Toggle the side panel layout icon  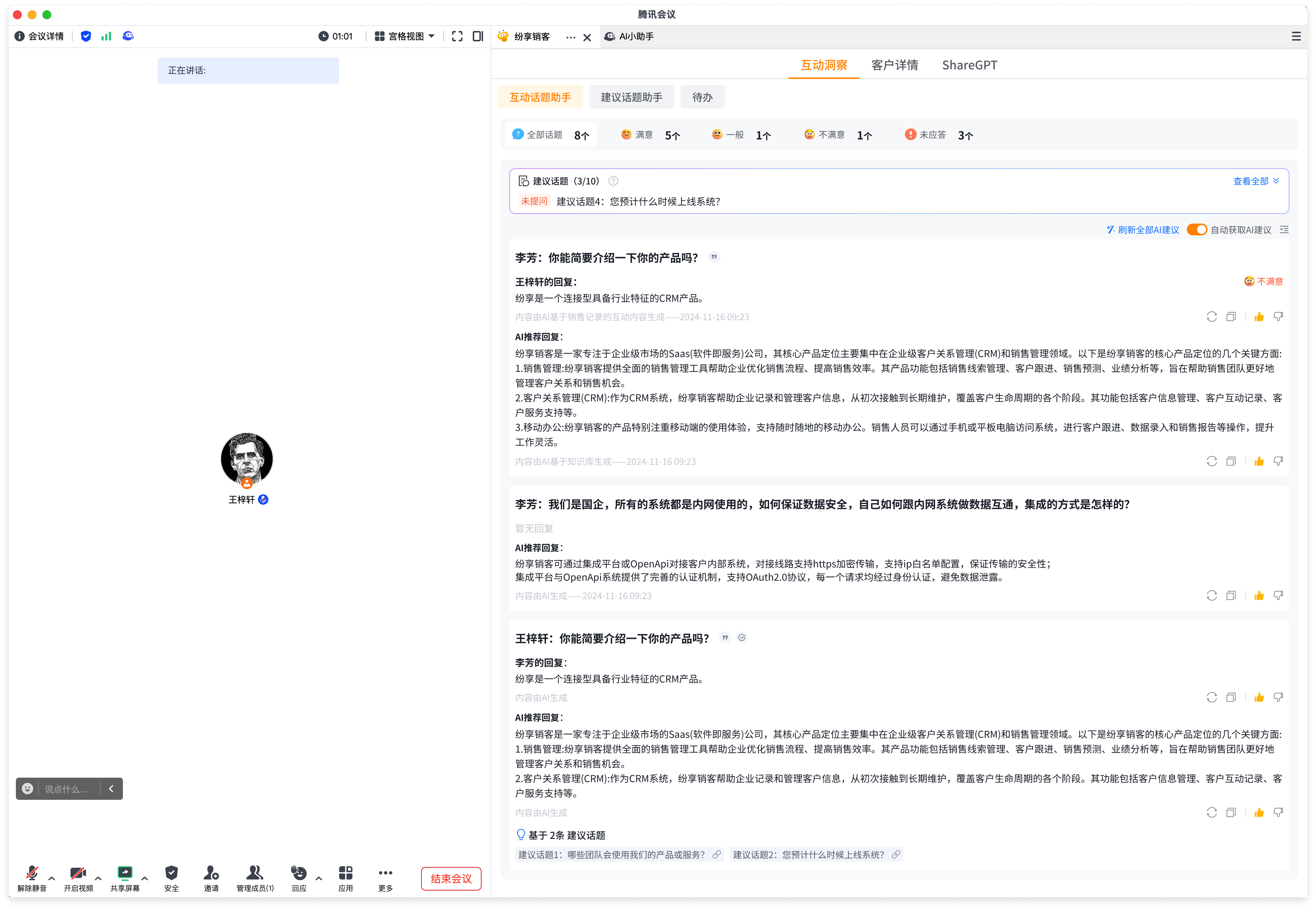[x=478, y=37]
